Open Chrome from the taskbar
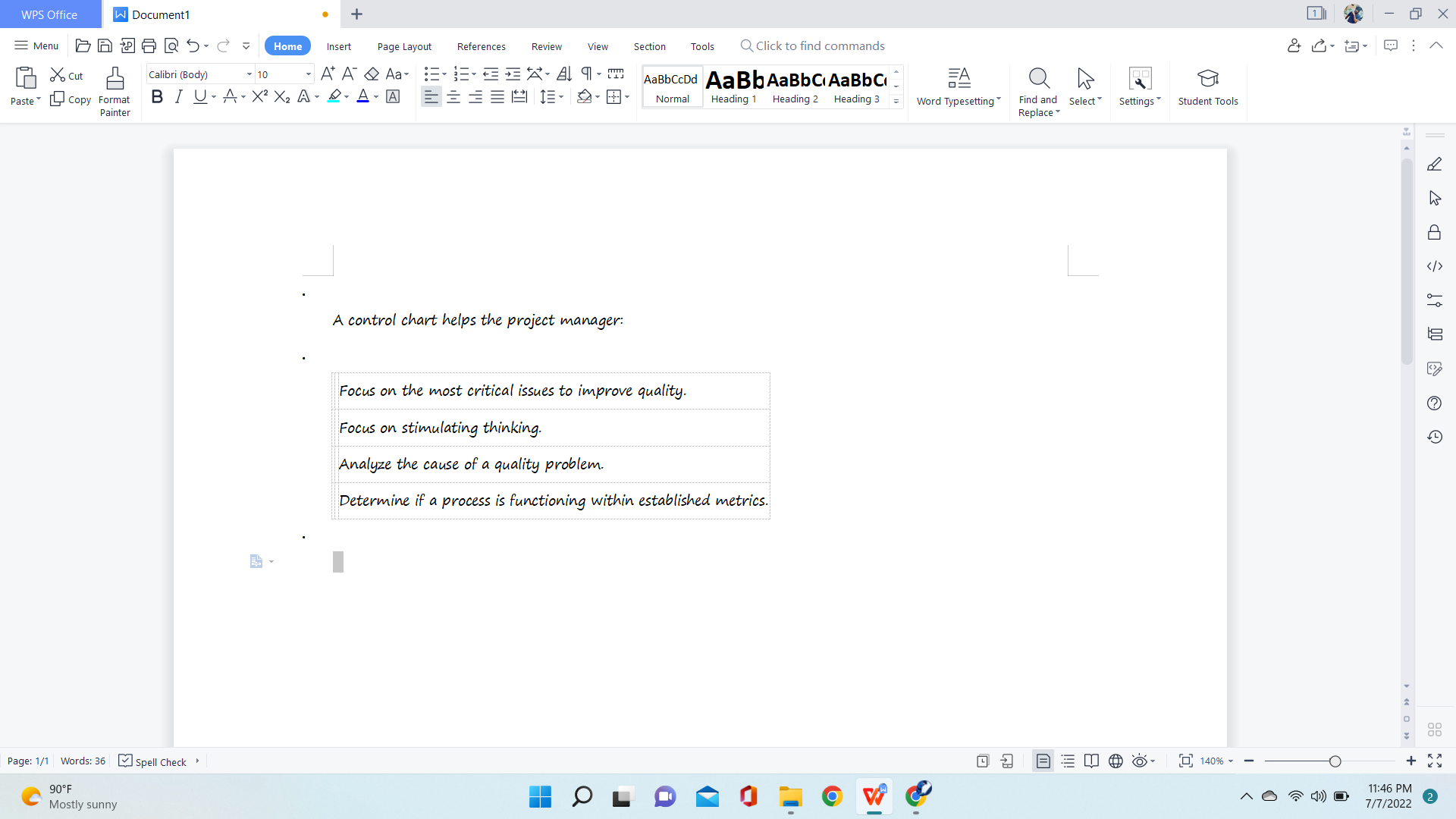The width and height of the screenshot is (1456, 819). point(832,796)
